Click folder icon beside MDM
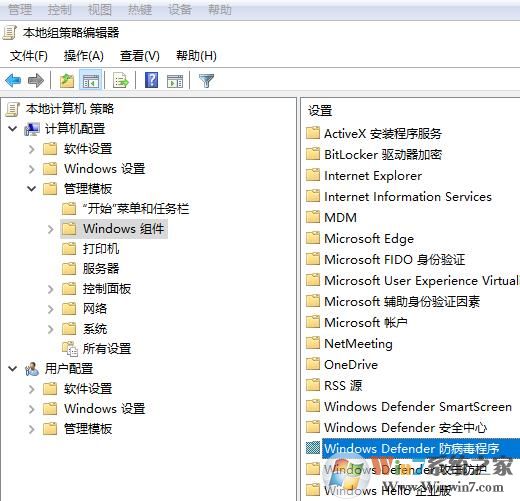This screenshot has width=520, height=501. pos(313,217)
